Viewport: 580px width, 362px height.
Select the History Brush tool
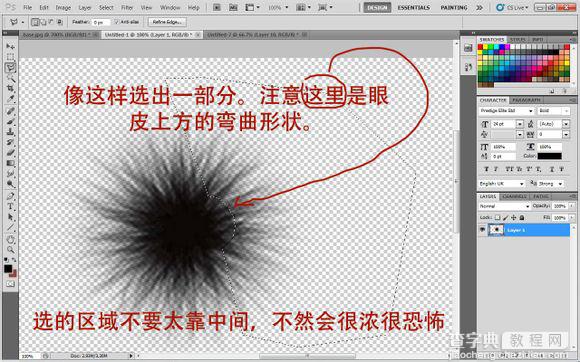pyautogui.click(x=10, y=142)
